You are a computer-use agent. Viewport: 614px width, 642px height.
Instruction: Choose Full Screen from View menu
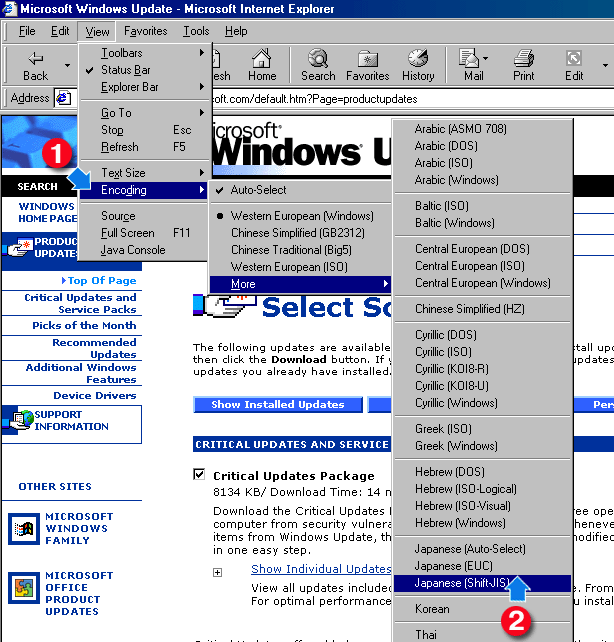[x=144, y=233]
